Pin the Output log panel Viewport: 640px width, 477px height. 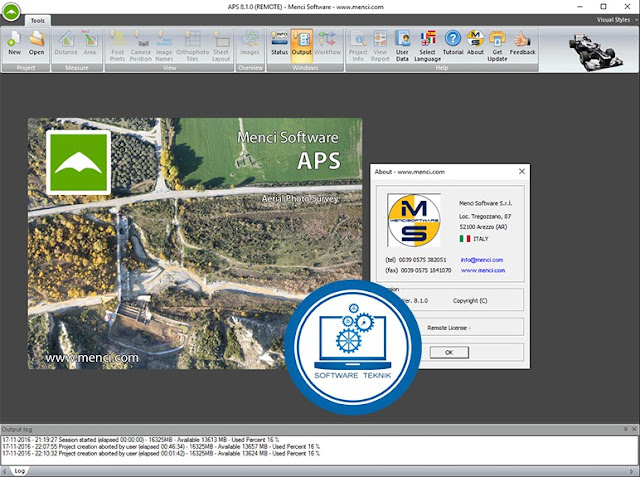point(626,429)
